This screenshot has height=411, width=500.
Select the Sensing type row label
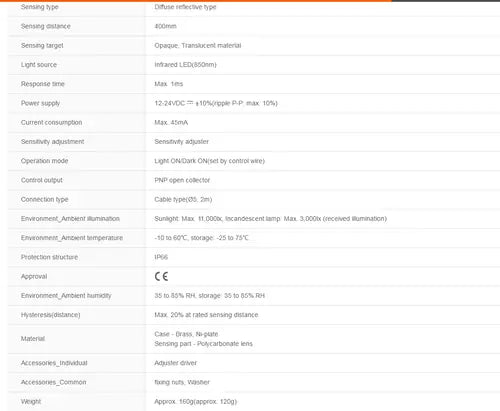tap(39, 7)
